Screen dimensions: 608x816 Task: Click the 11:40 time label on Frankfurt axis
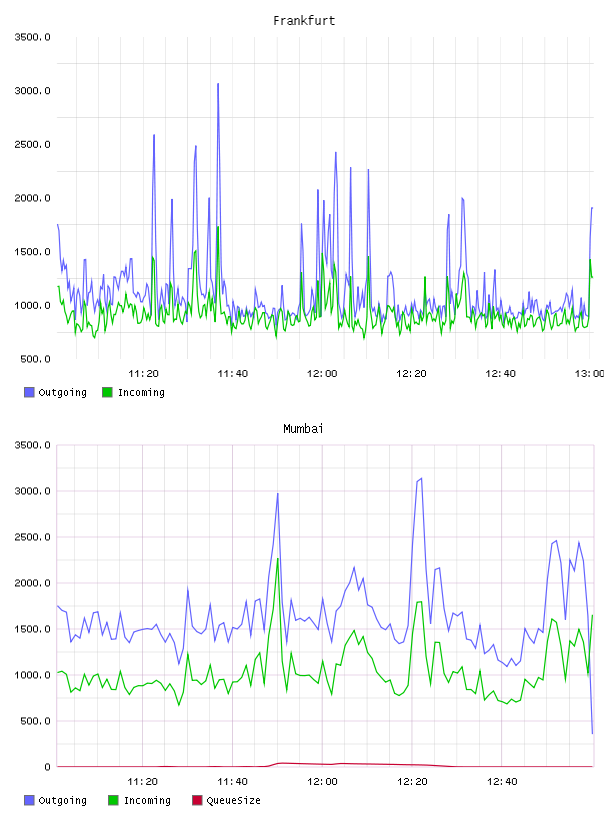pos(232,374)
